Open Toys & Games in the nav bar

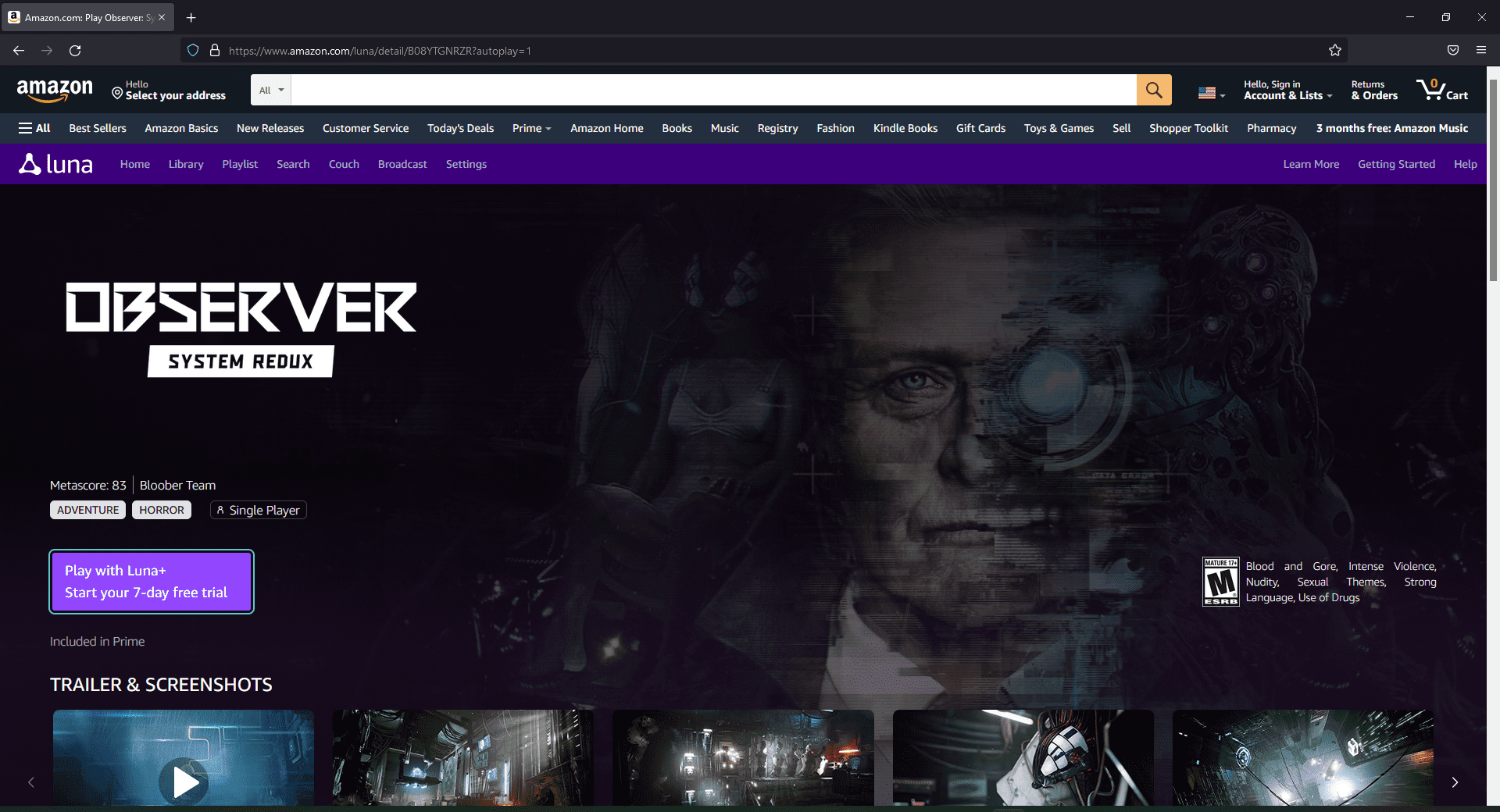(1059, 128)
